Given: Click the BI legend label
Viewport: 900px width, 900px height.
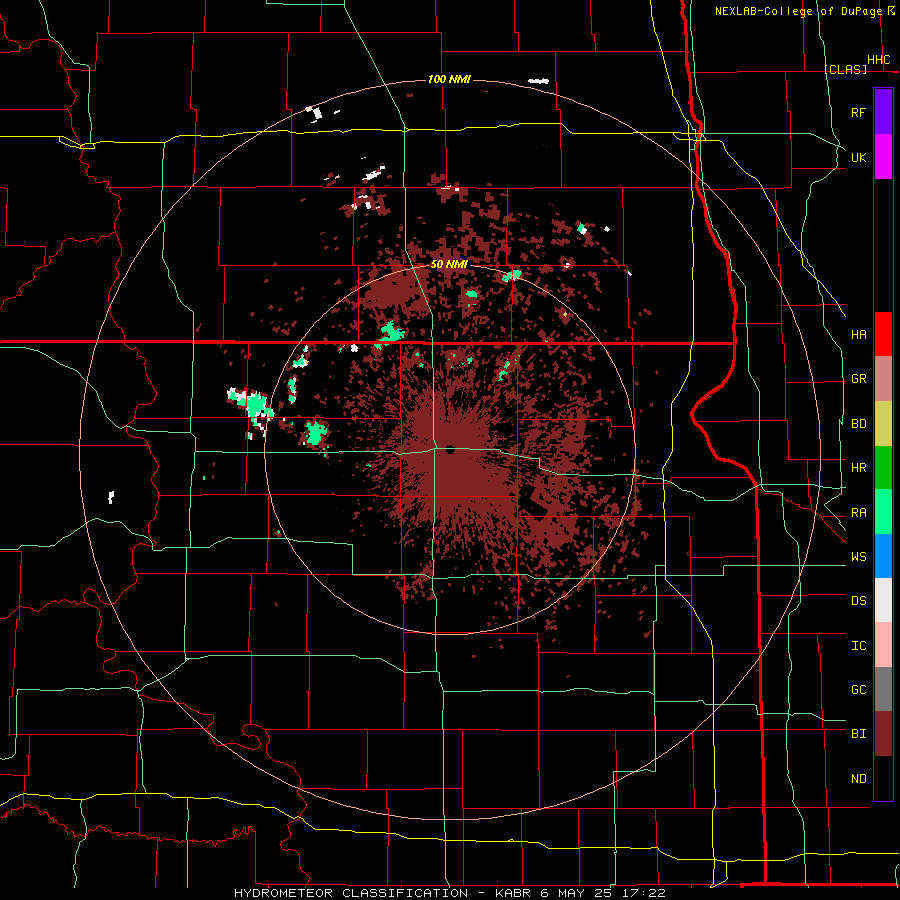Looking at the screenshot, I should point(858,734).
